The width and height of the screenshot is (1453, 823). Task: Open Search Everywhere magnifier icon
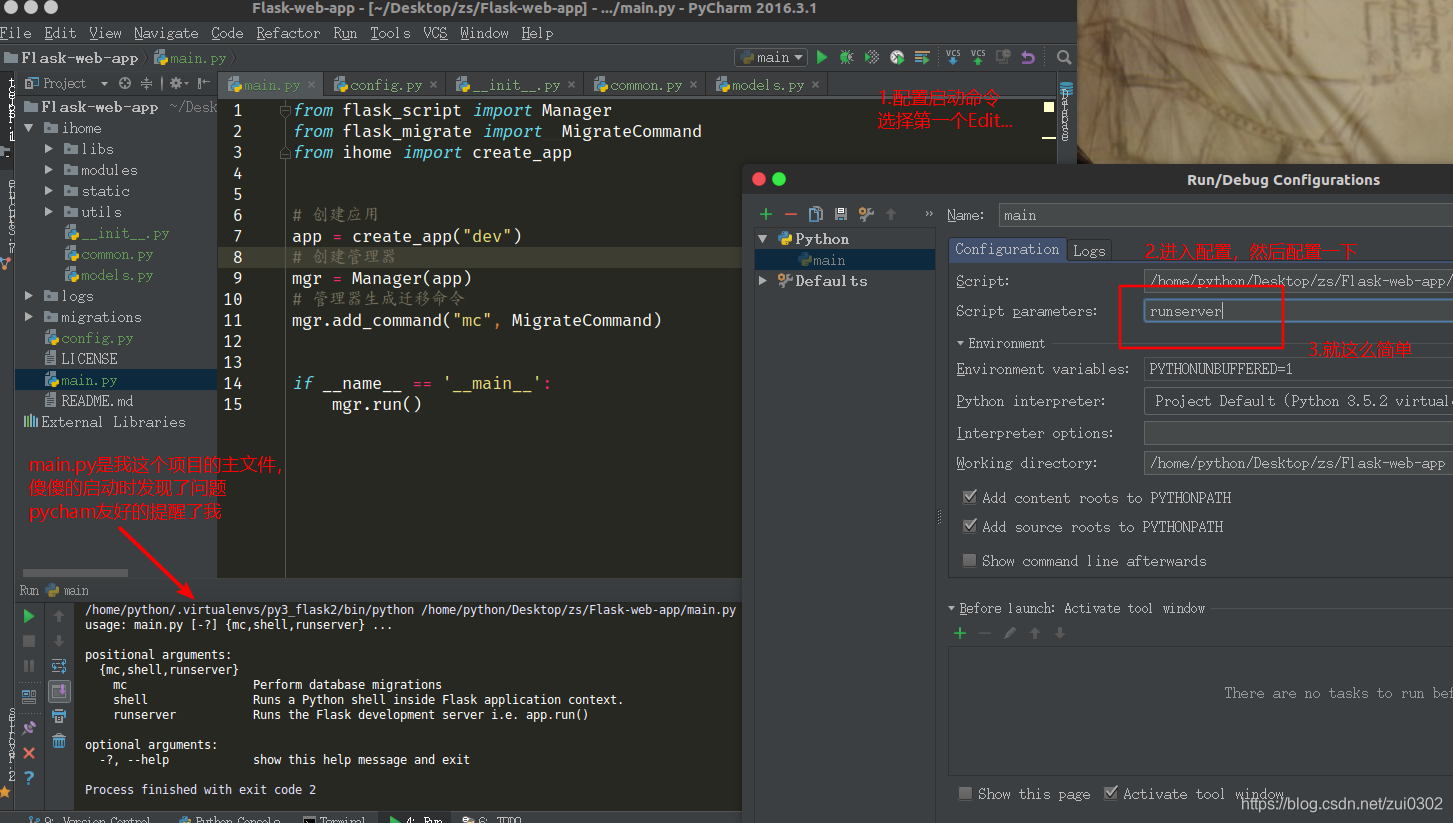(1064, 58)
